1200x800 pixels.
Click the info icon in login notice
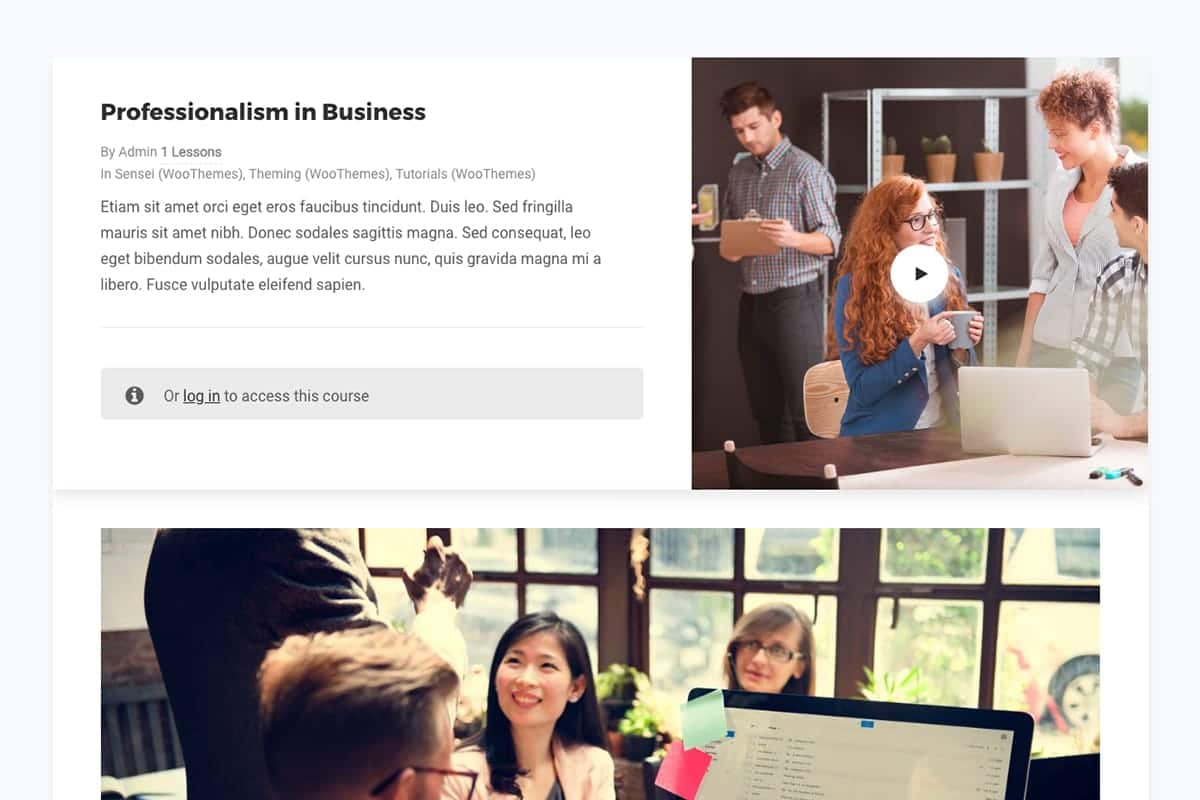click(135, 395)
